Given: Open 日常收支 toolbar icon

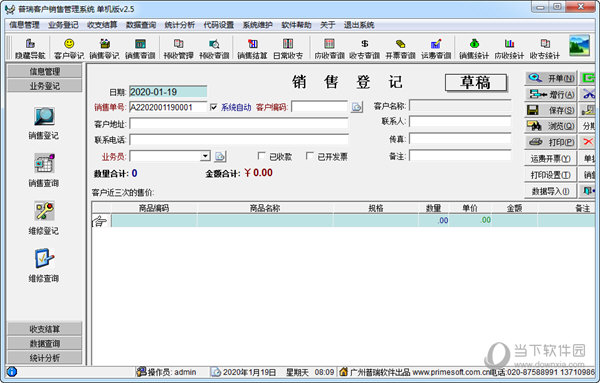Looking at the screenshot, I should tap(288, 49).
